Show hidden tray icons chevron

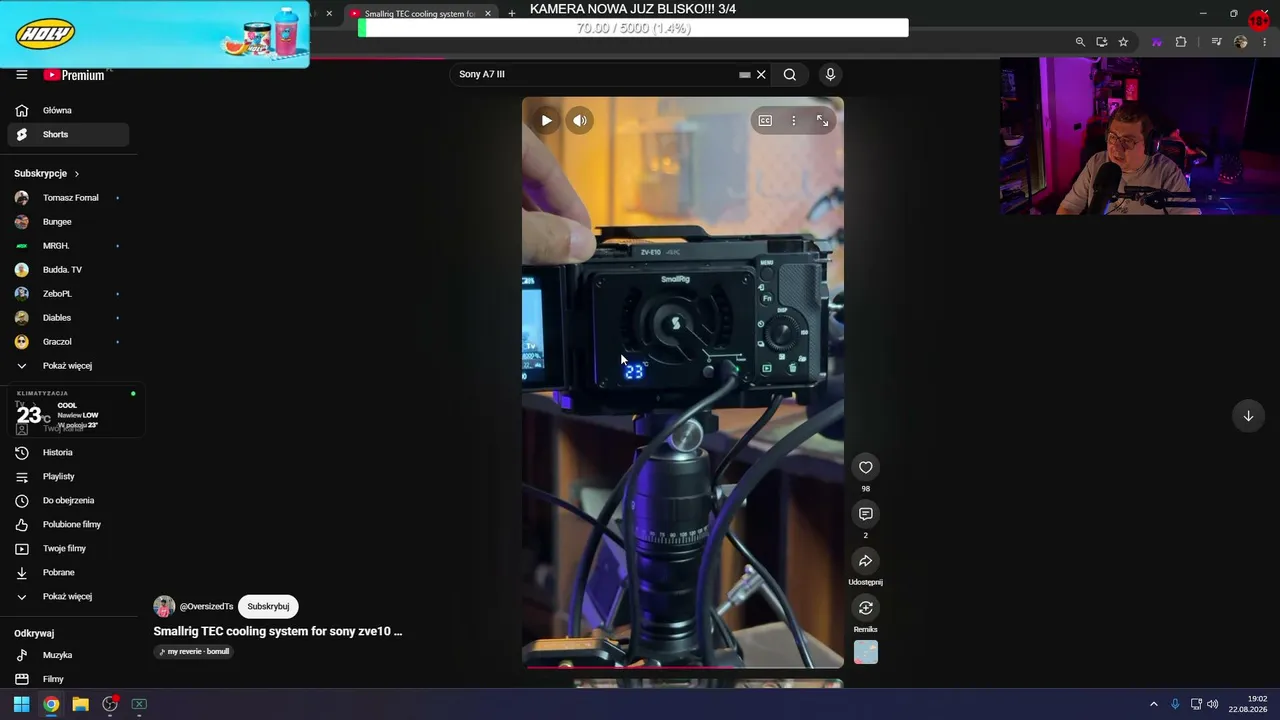coord(1153,704)
